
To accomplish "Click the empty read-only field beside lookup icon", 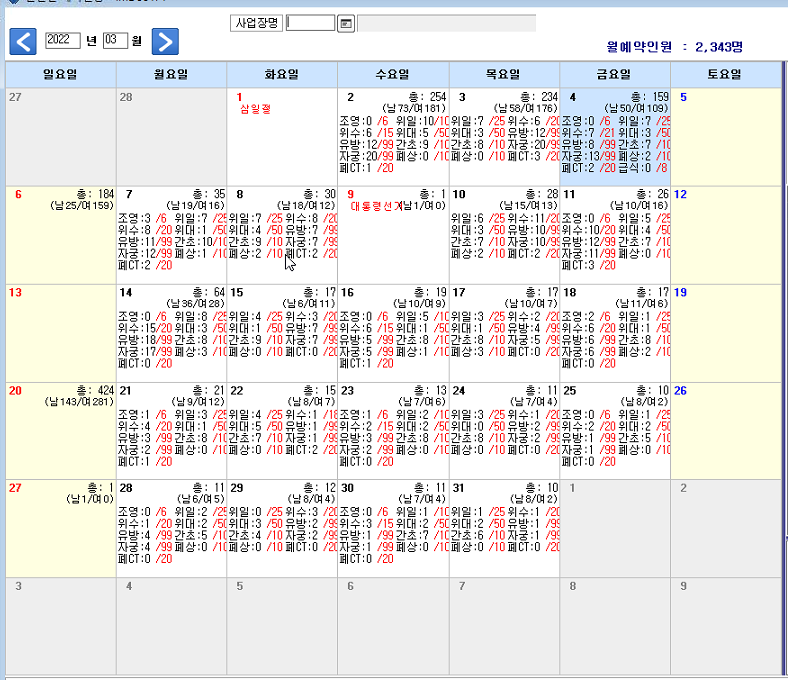I will pyautogui.click(x=446, y=23).
